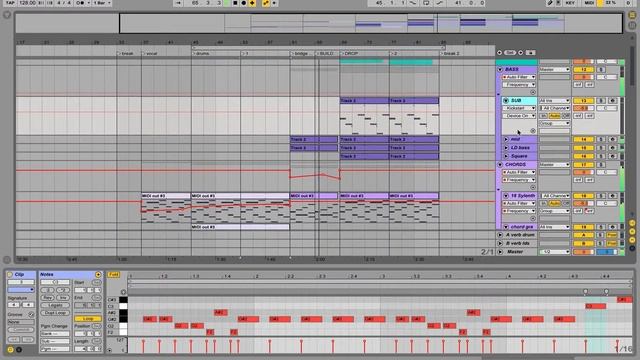
Task: Arm the 16 Sylenth track
Action: (x=612, y=196)
